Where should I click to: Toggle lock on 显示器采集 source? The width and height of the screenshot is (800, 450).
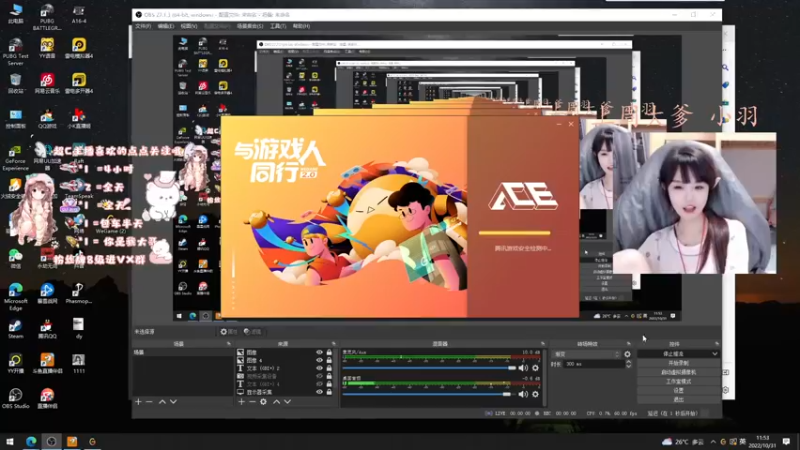pyautogui.click(x=329, y=392)
